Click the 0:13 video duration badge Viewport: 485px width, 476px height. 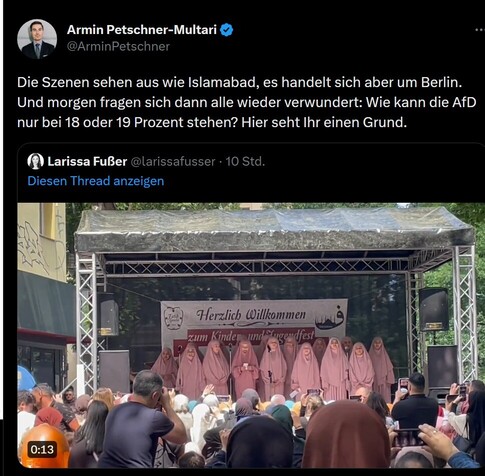[x=42, y=450]
